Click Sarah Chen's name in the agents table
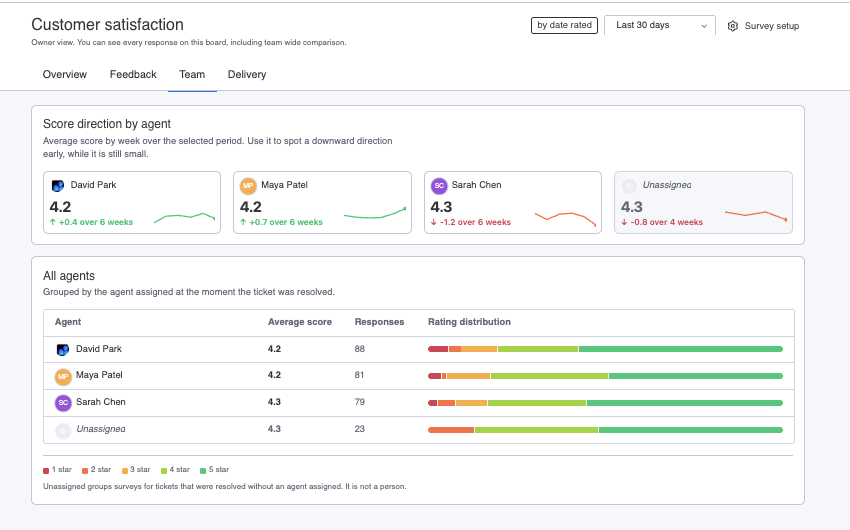 101,402
